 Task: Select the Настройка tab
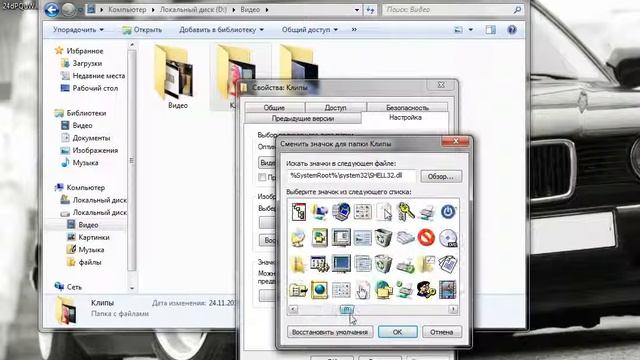click(x=405, y=118)
